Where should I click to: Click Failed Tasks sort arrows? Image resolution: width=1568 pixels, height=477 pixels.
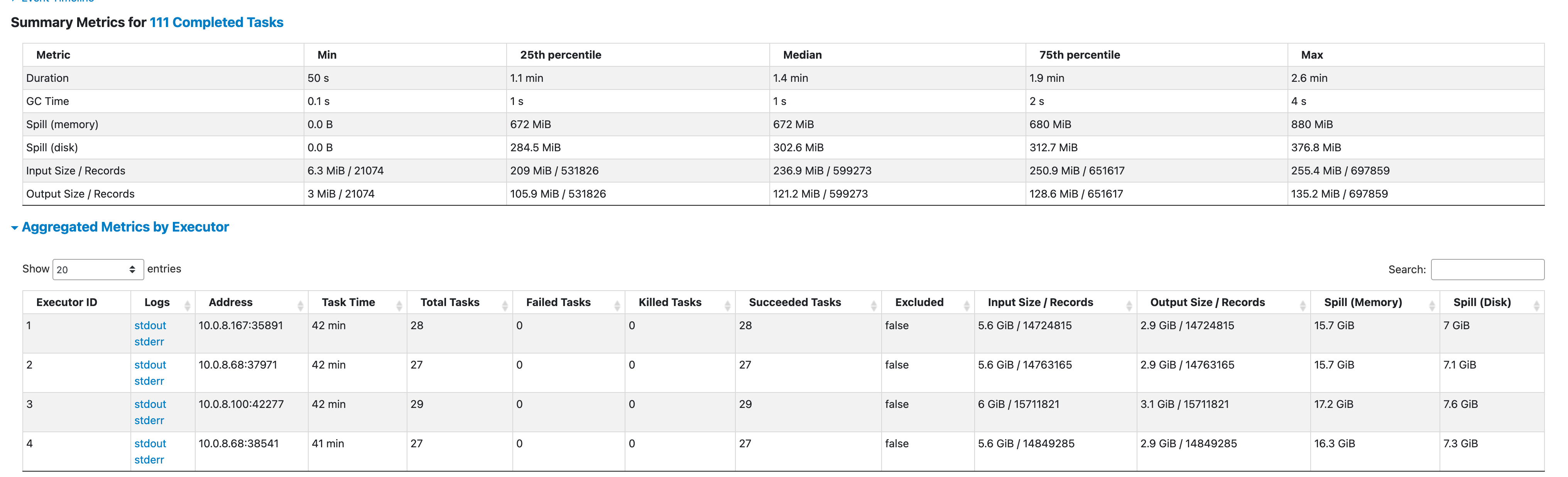tap(617, 305)
